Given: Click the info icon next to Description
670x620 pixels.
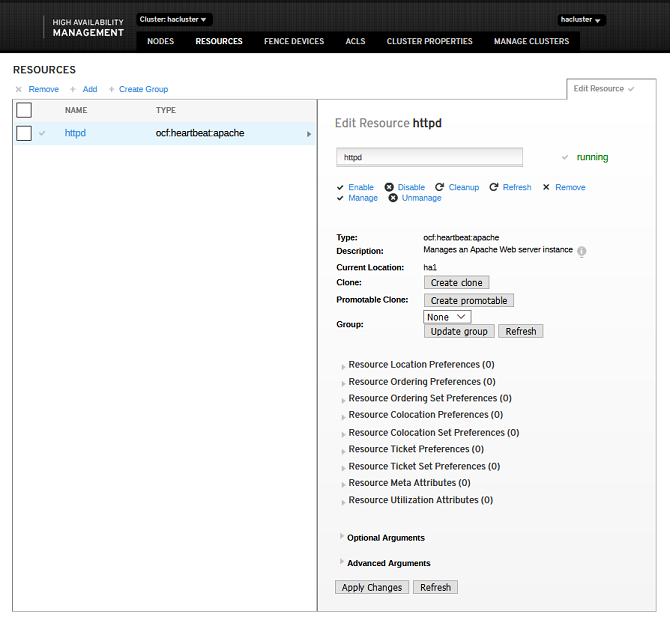Looking at the screenshot, I should click(581, 252).
